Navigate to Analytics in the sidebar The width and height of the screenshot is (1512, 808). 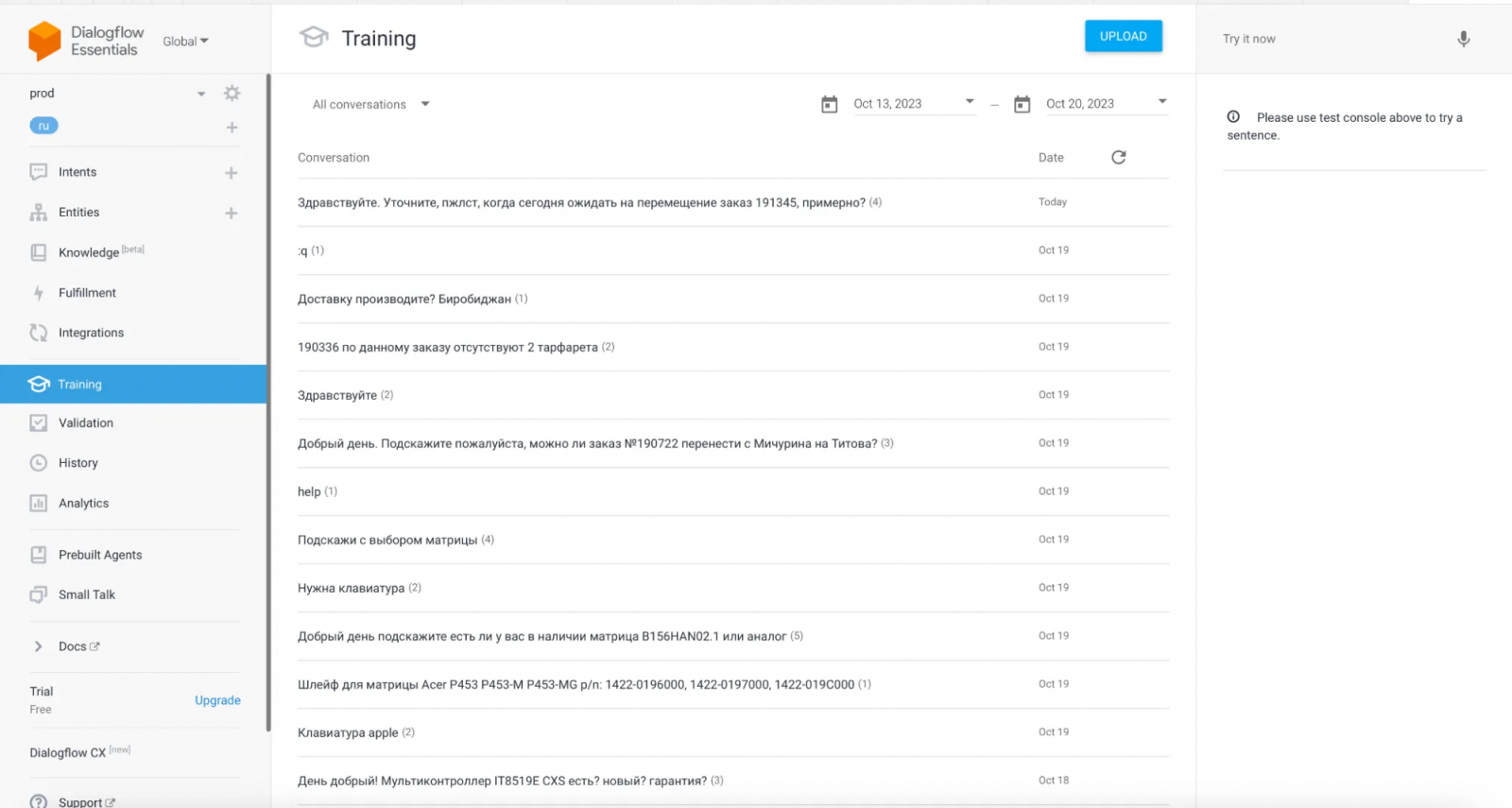click(83, 504)
